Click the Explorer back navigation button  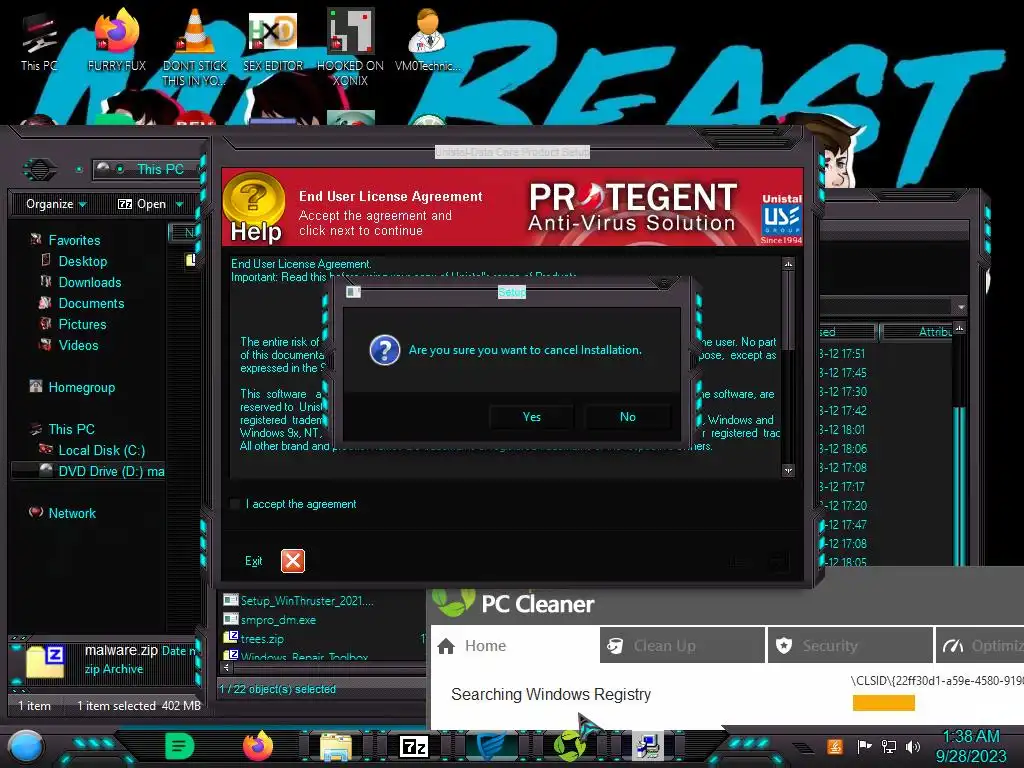click(40, 170)
